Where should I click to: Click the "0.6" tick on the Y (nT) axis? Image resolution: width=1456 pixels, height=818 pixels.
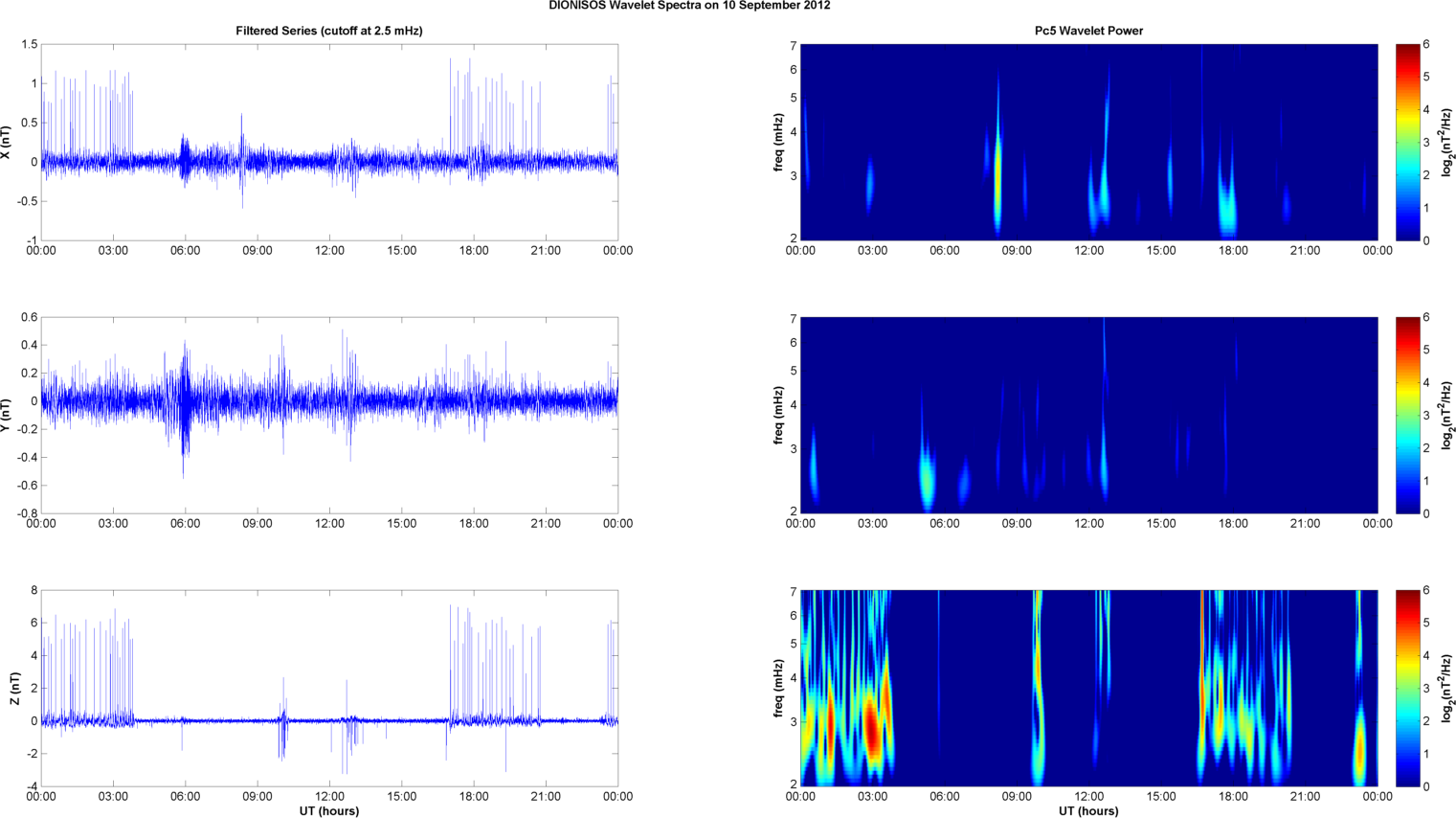pos(29,318)
